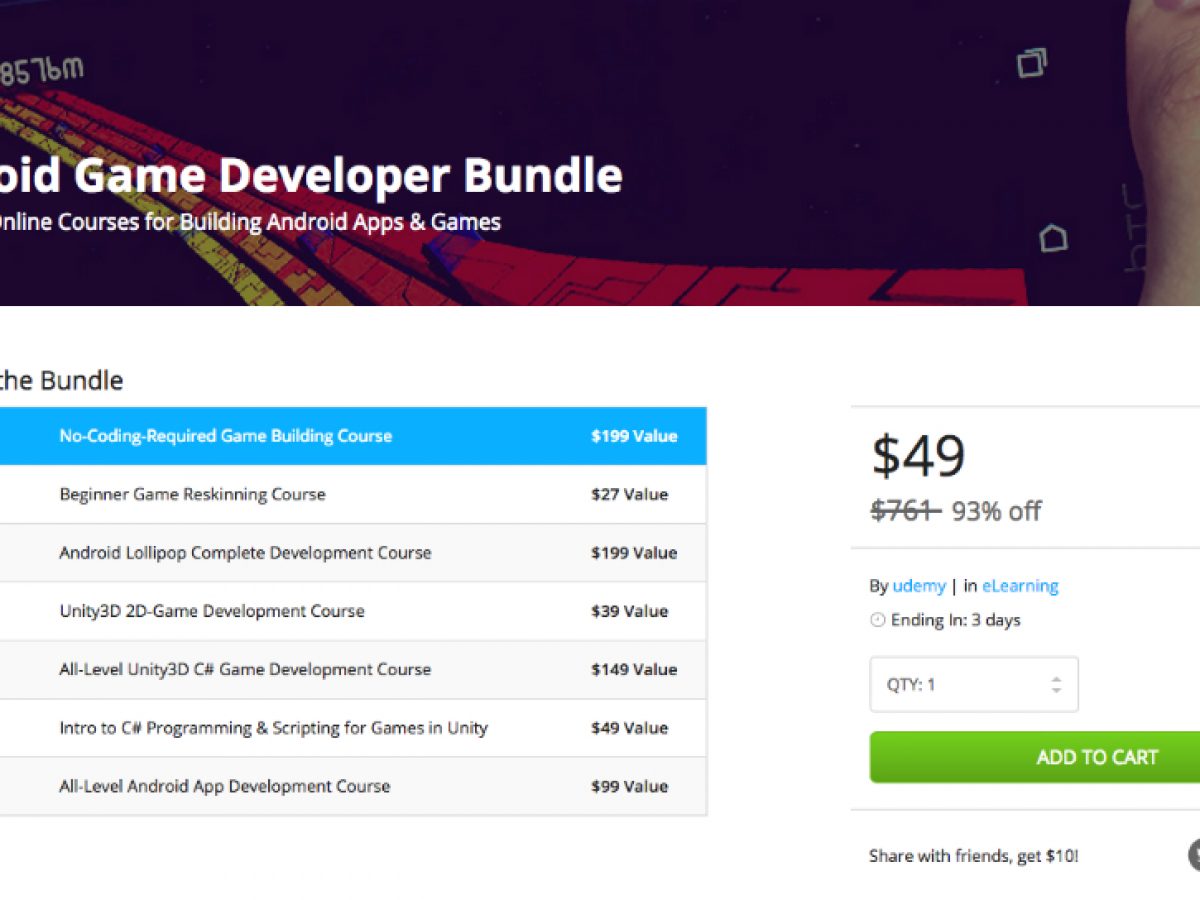The image size is (1200, 900).
Task: Click the home icon in the banner image
Action: 1053,238
